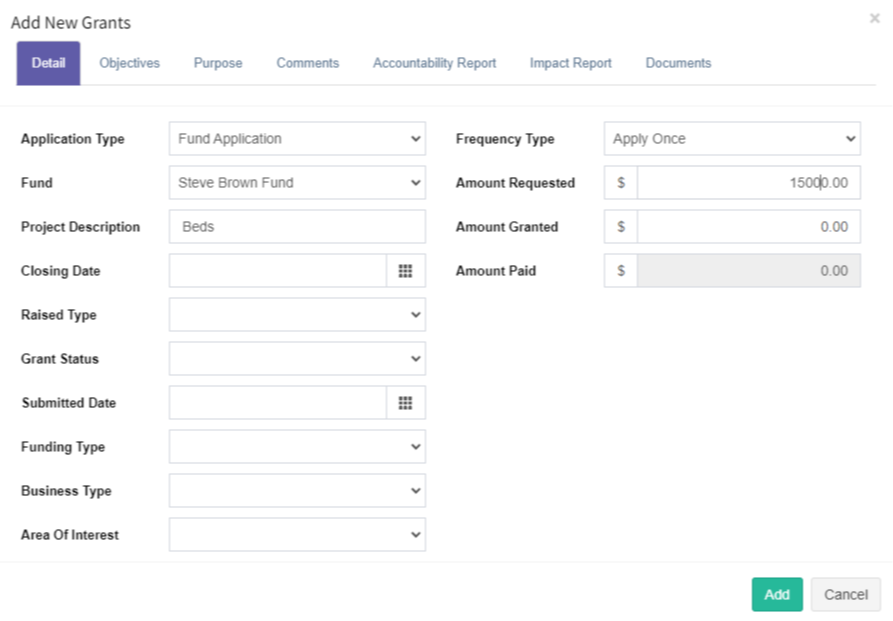
Task: Click the Amount Requested dollar sign prefix
Action: click(621, 183)
